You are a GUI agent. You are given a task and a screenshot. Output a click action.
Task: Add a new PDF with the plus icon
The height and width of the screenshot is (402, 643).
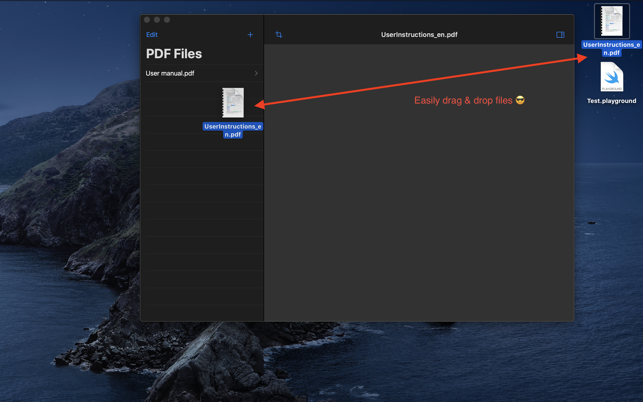(x=250, y=35)
